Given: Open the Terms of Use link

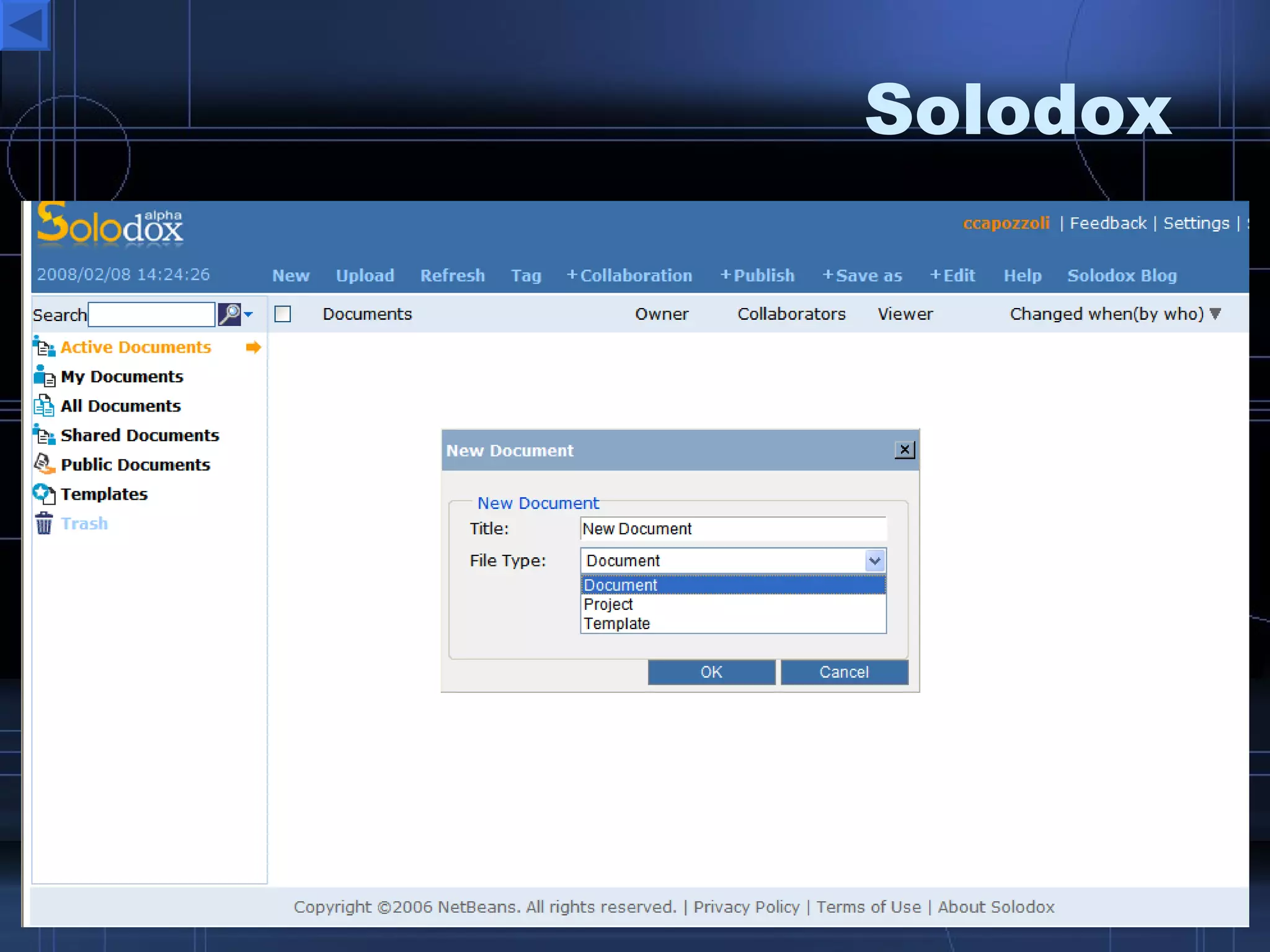Looking at the screenshot, I should (868, 907).
